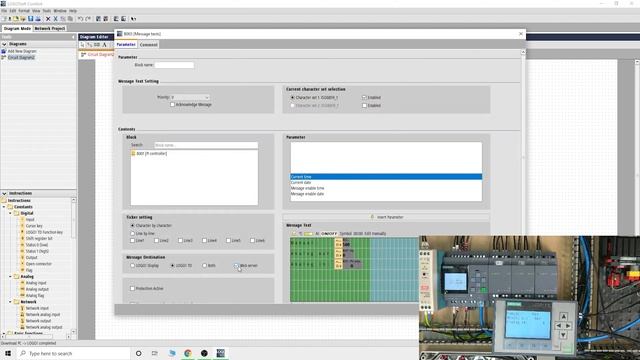640x360 pixels.
Task: Open the Priority dropdown
Action: pyautogui.click(x=190, y=97)
